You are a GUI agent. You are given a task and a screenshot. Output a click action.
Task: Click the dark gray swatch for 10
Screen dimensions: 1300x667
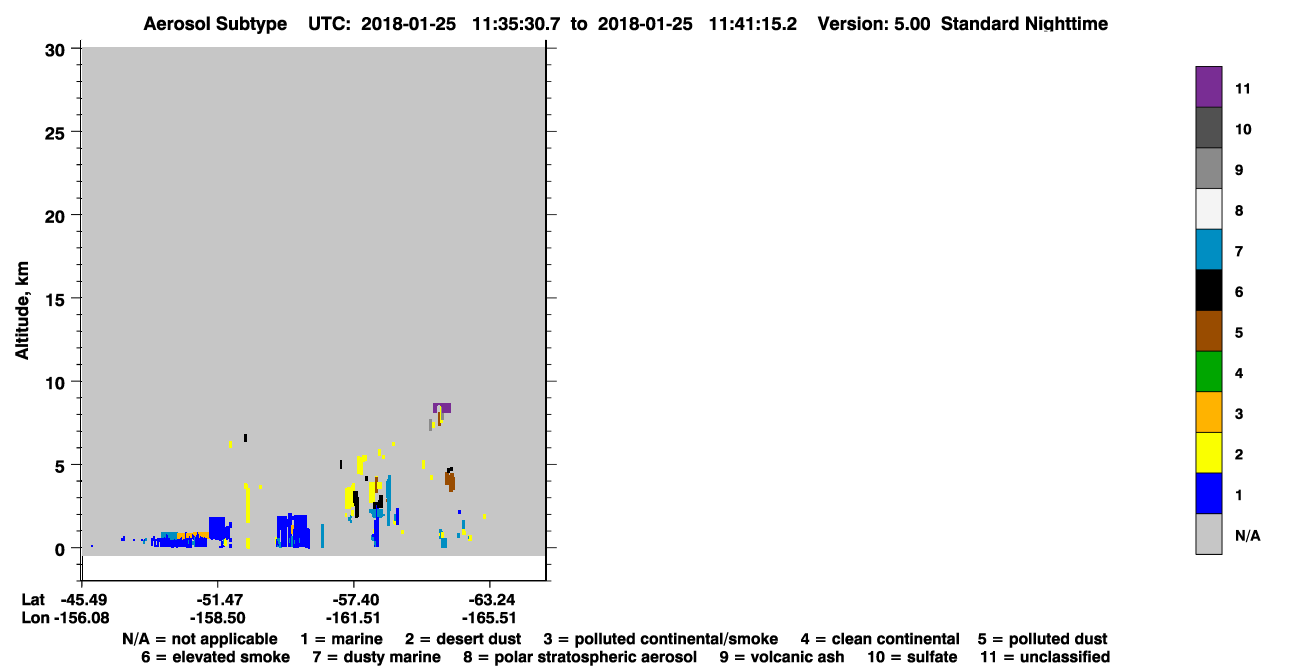[x=1208, y=128]
